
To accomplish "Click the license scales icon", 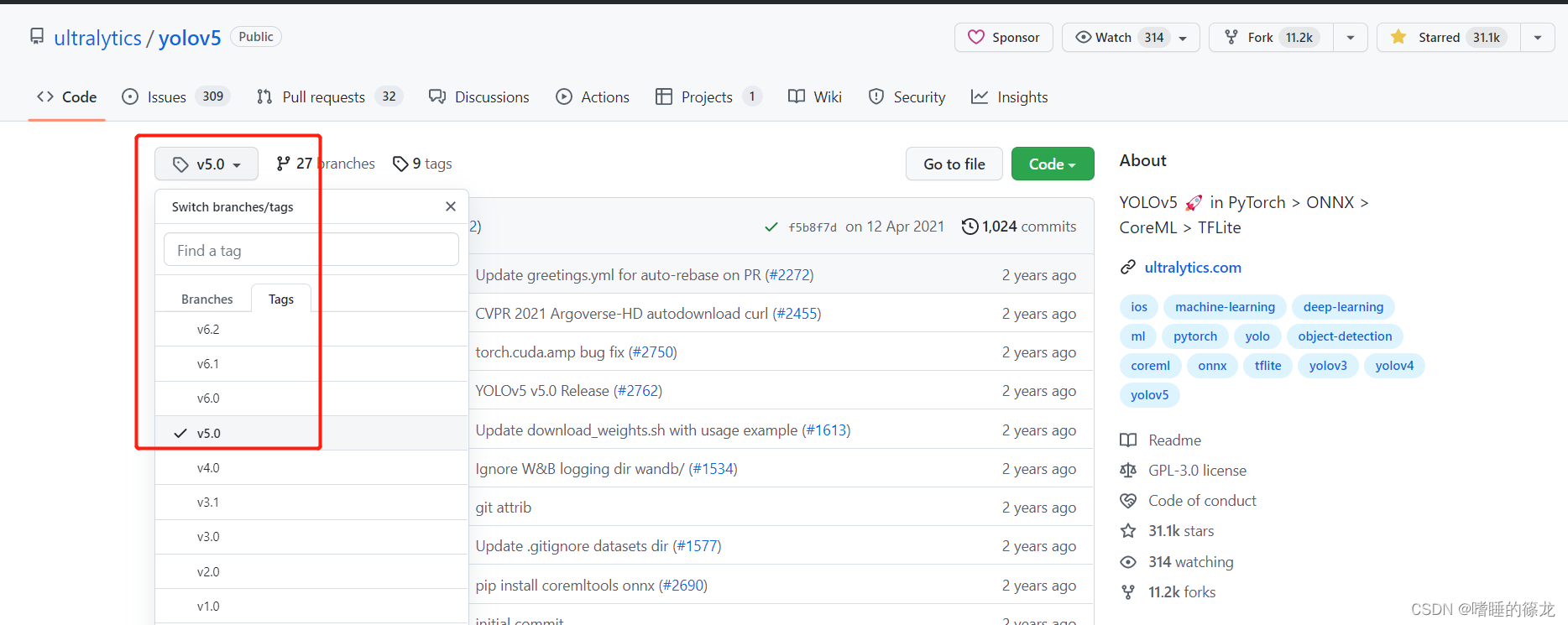I will [1128, 471].
